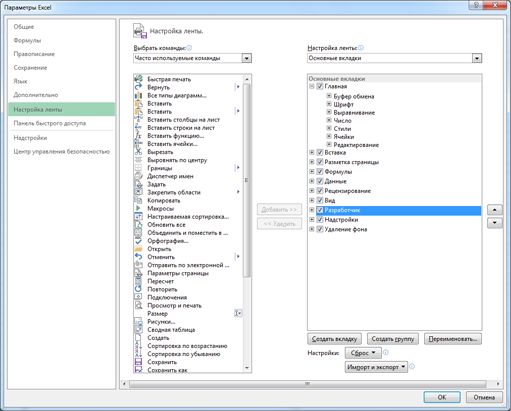Click the Создать группу button
Viewport: 511px width, 411px height.
[393, 339]
